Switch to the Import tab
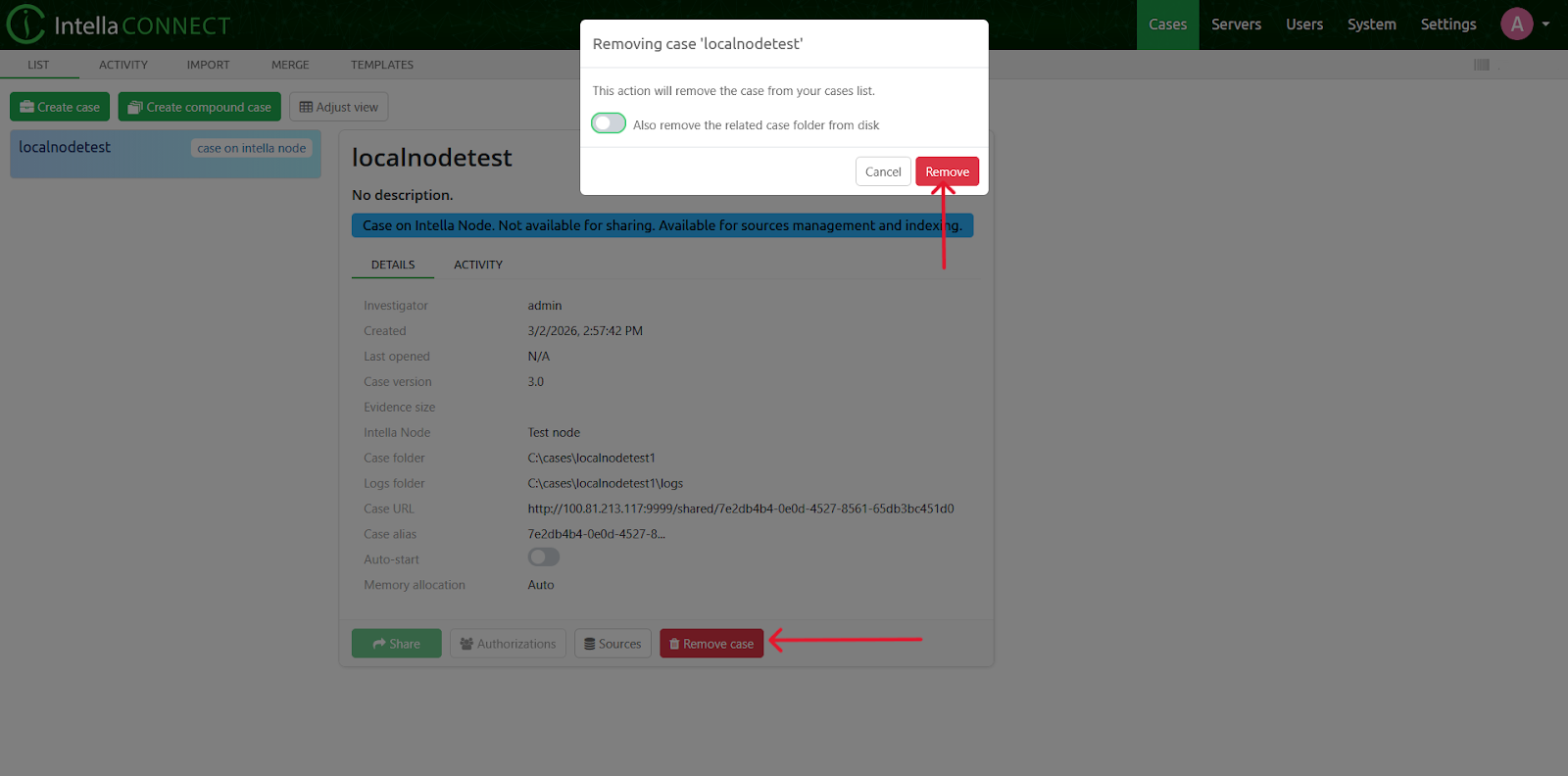 pyautogui.click(x=208, y=65)
